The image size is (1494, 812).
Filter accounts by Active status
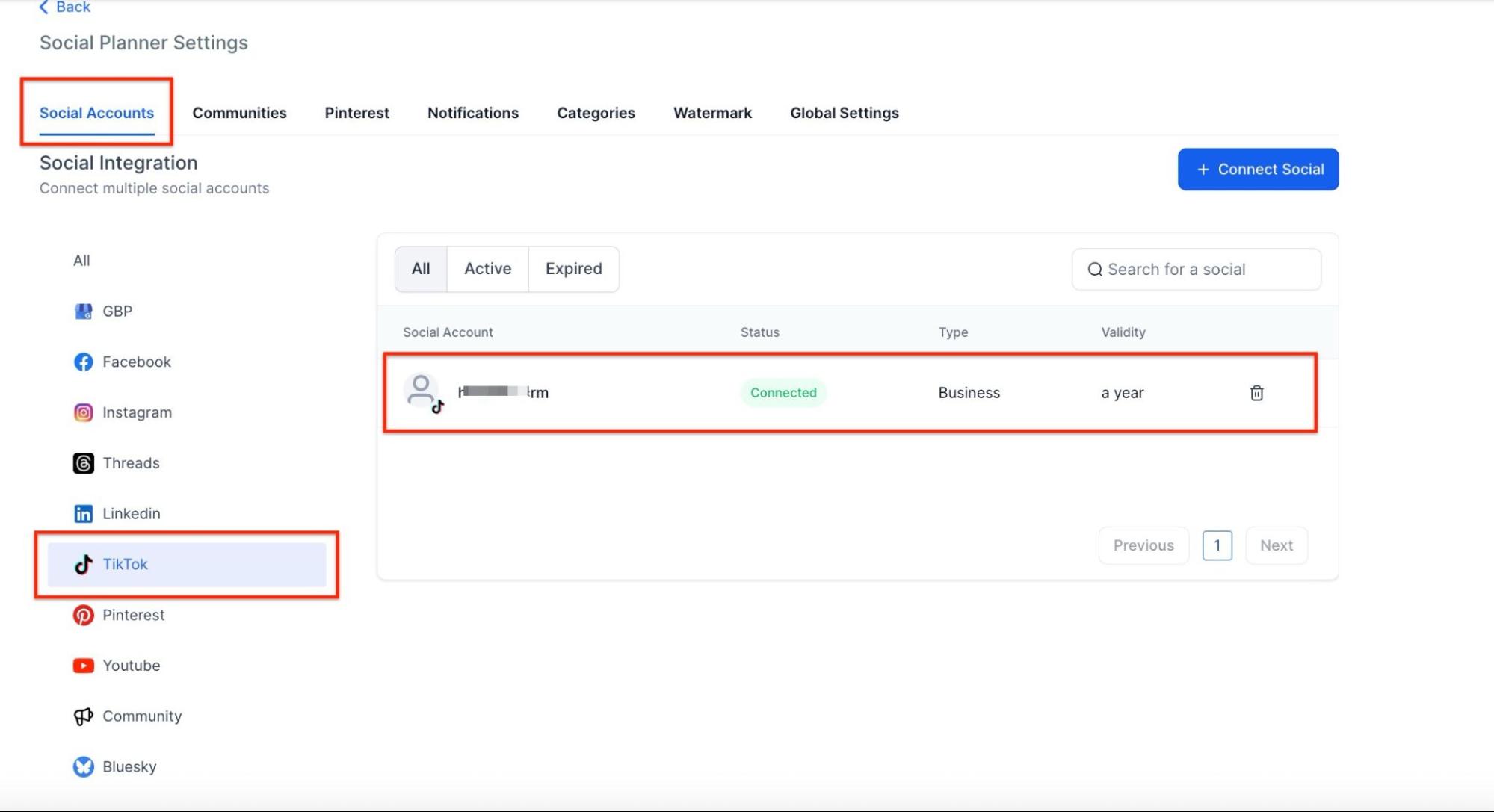click(x=487, y=269)
